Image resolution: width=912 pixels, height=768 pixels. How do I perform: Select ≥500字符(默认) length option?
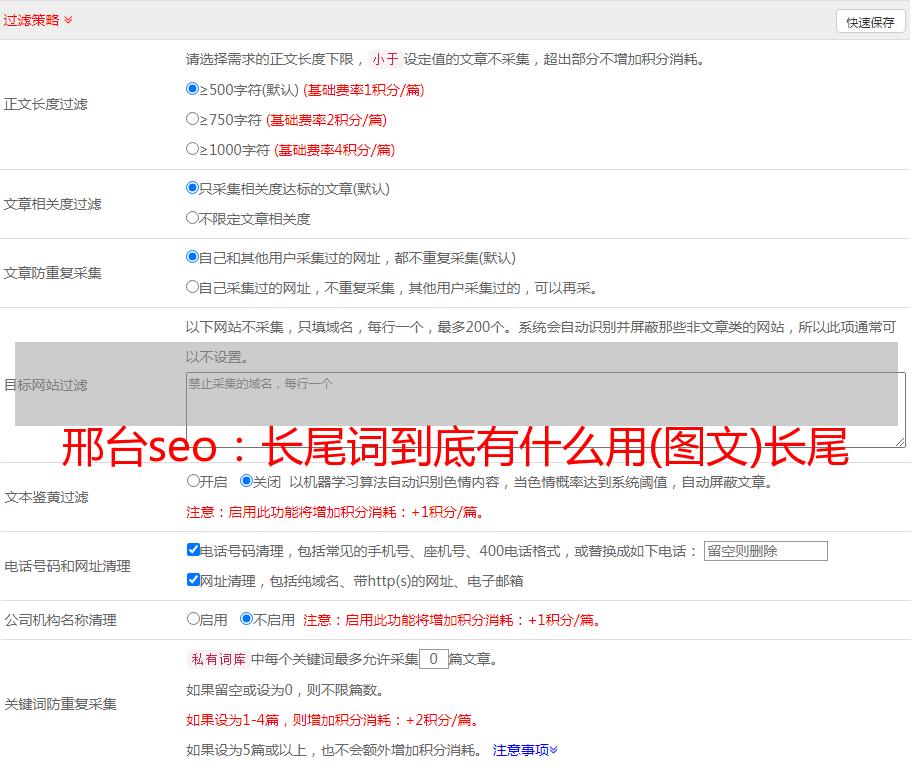(x=193, y=88)
